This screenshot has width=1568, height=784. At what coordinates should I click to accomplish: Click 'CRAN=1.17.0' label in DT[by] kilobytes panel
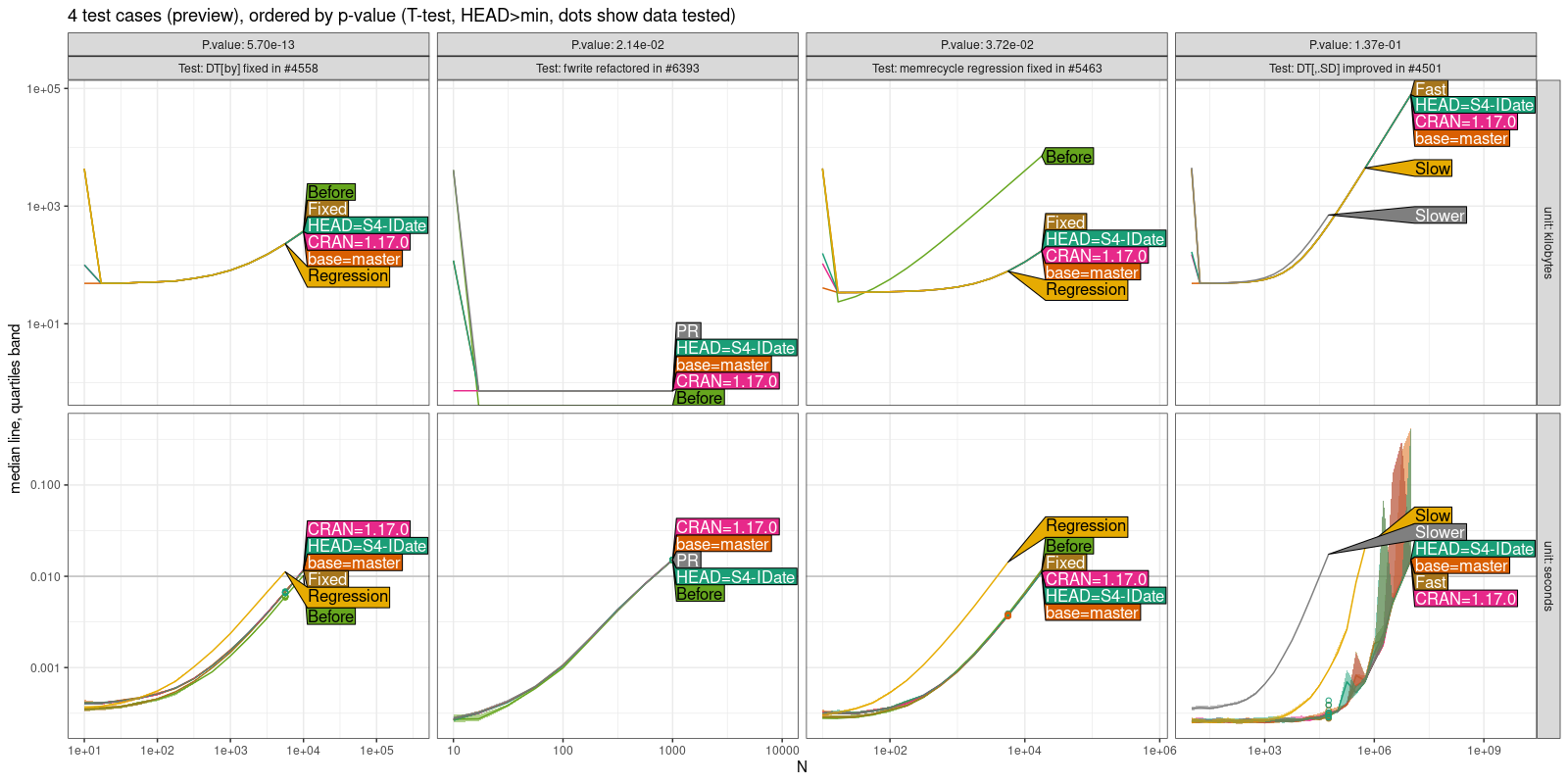[358, 242]
